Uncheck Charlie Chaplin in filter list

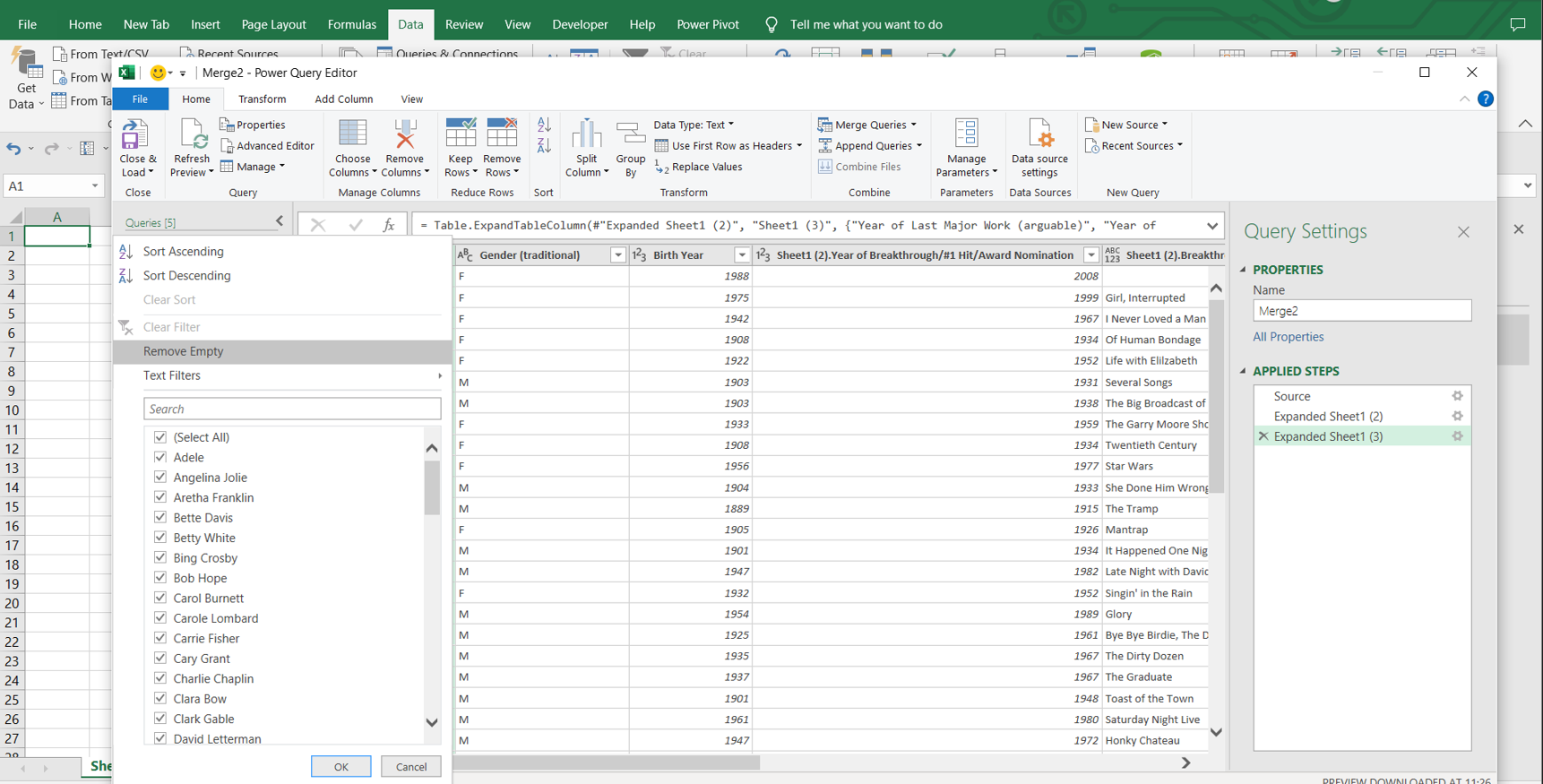point(160,678)
